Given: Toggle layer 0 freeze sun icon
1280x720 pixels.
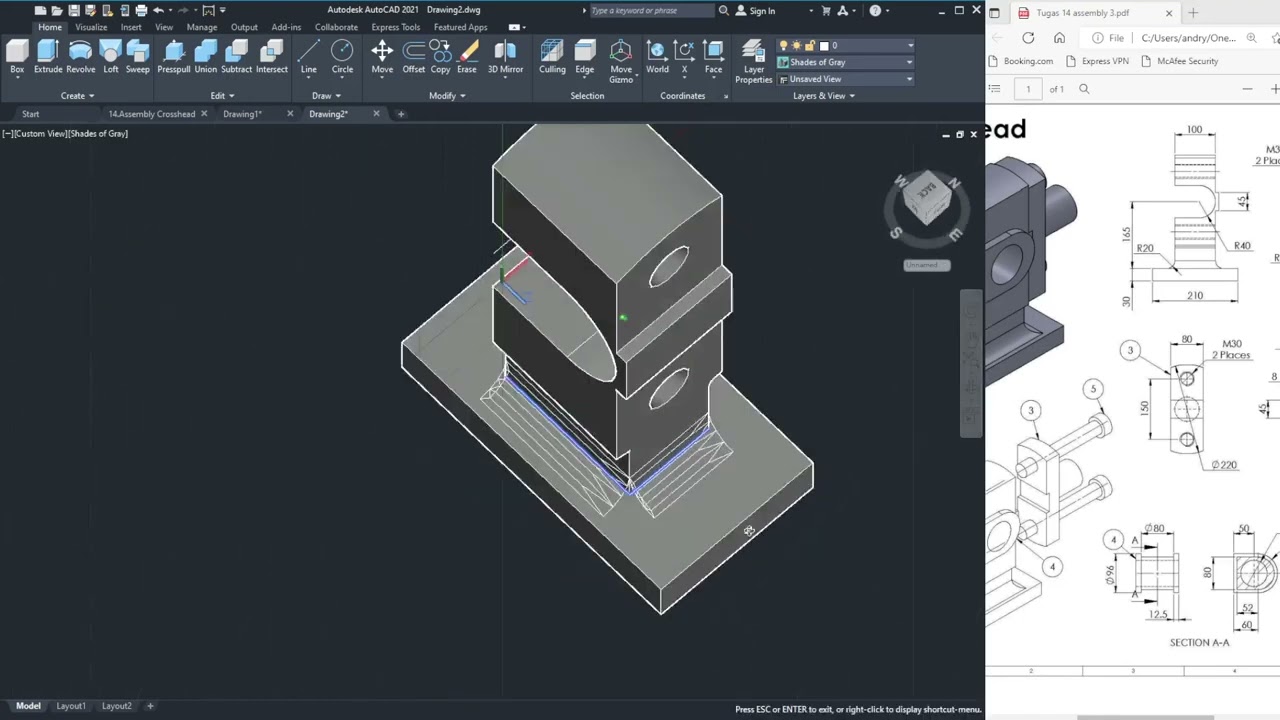Looking at the screenshot, I should coord(796,46).
